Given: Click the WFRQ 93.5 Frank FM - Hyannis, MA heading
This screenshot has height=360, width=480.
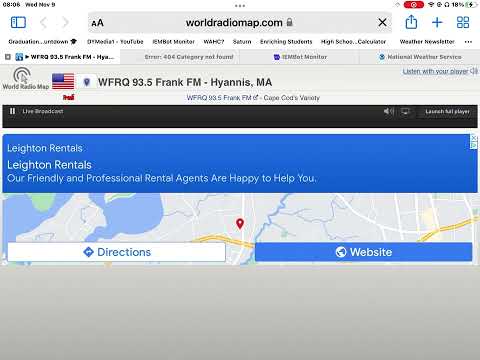Looking at the screenshot, I should (185, 82).
